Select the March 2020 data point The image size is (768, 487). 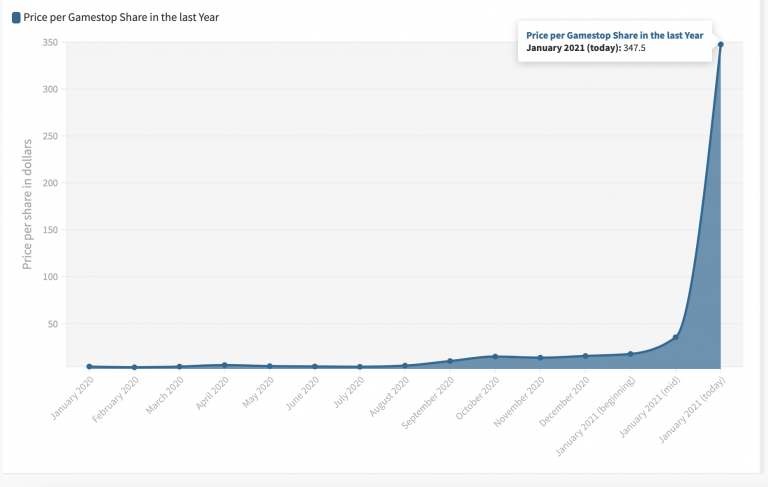pyautogui.click(x=180, y=366)
